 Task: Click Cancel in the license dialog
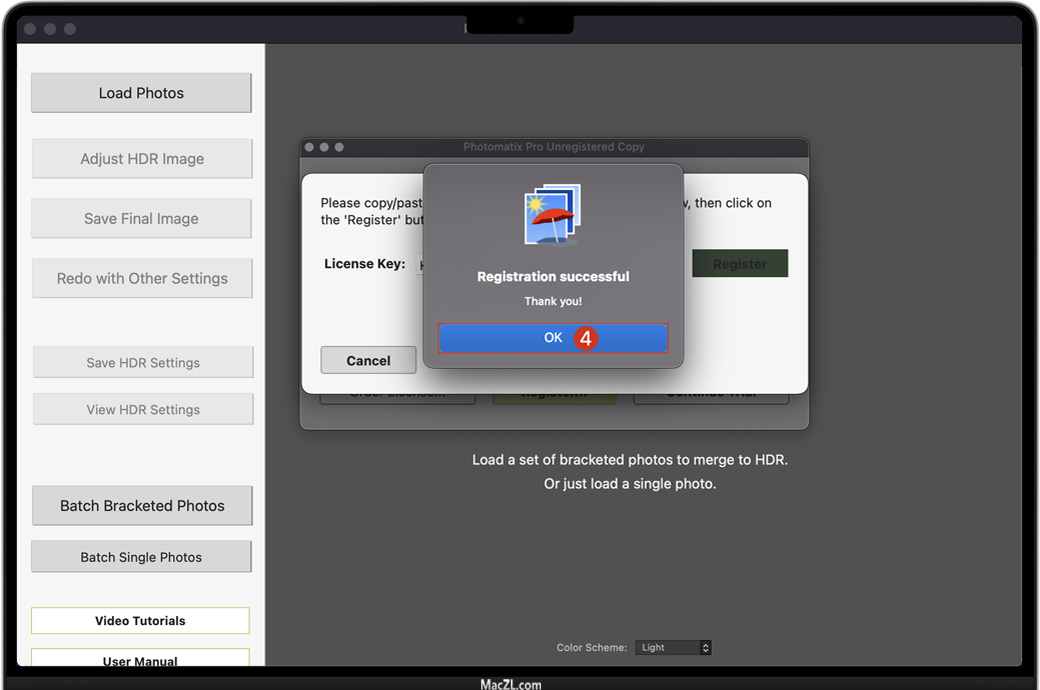pos(368,360)
